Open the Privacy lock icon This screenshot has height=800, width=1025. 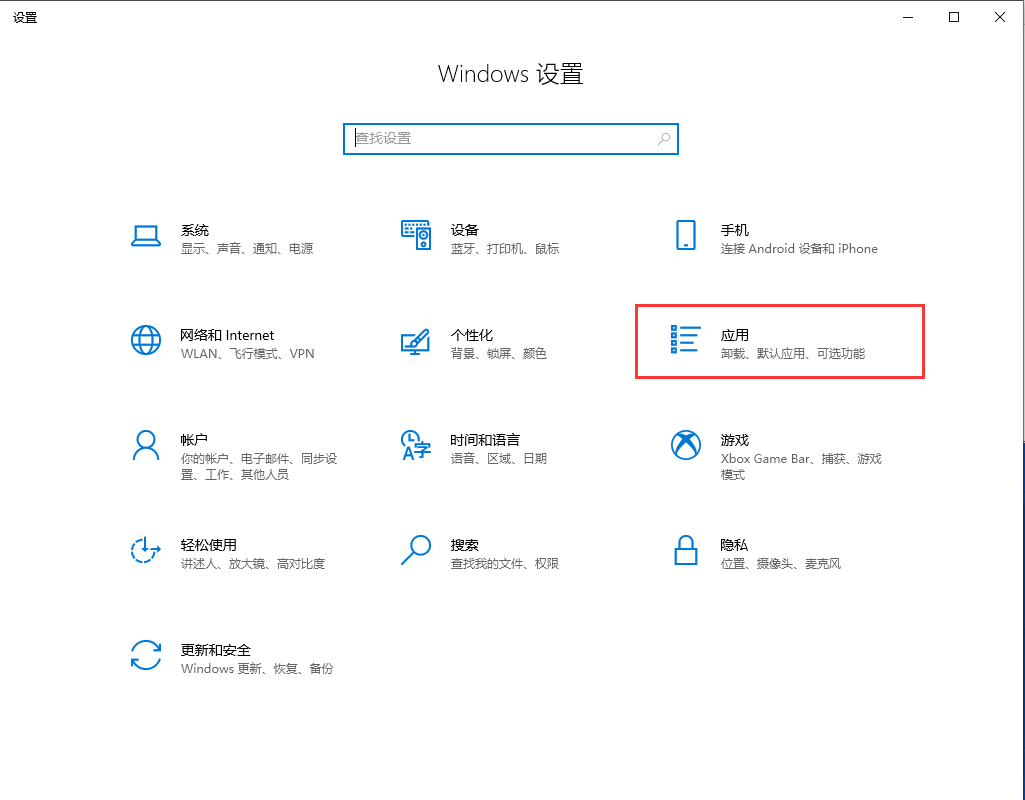click(686, 550)
